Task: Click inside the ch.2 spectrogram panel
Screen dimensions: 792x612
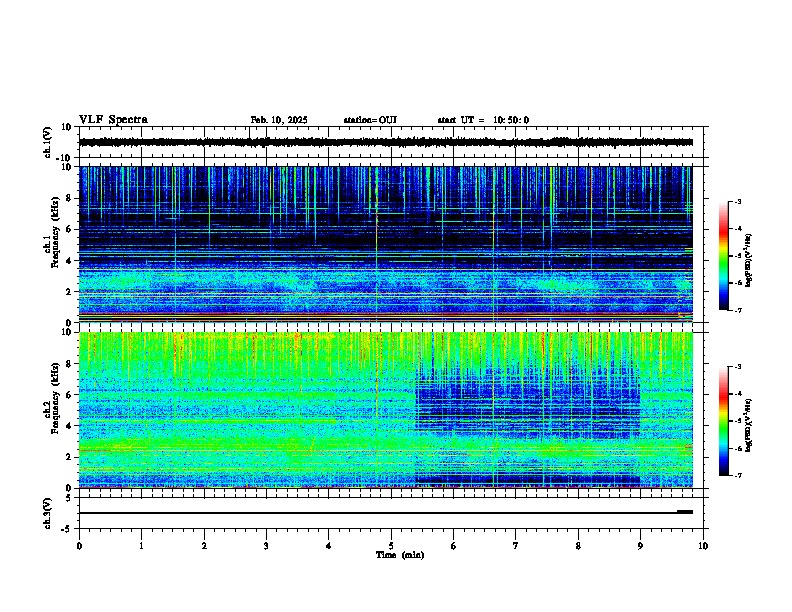Action: pos(386,410)
